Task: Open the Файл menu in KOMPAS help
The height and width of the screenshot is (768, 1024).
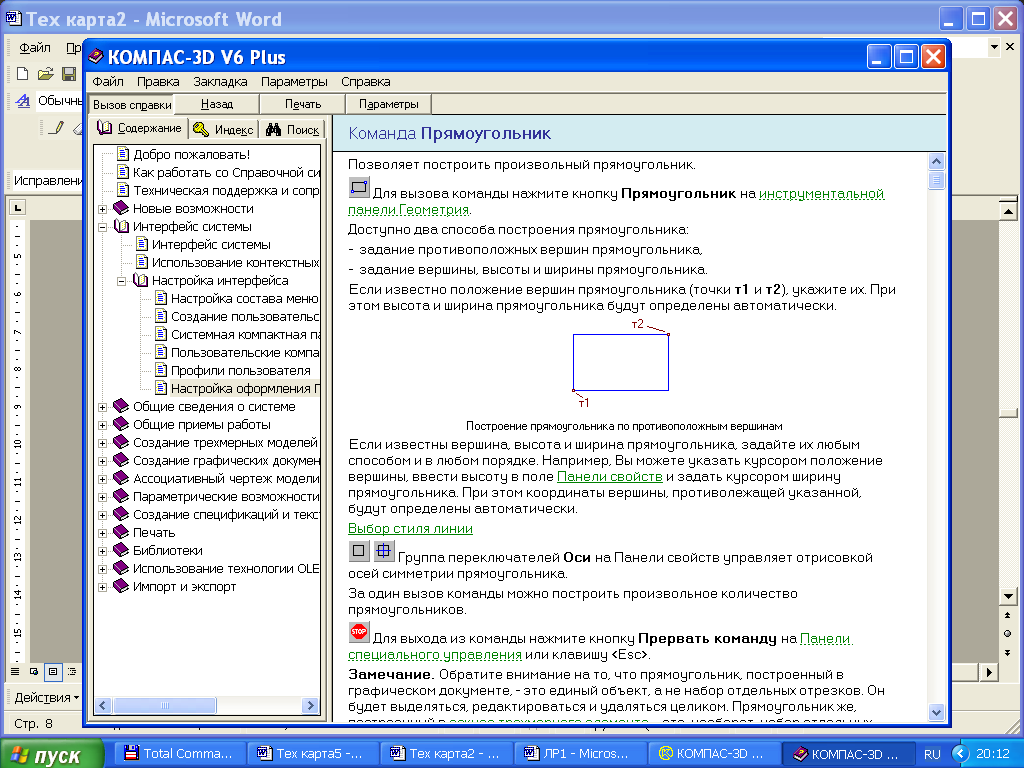Action: (x=108, y=82)
